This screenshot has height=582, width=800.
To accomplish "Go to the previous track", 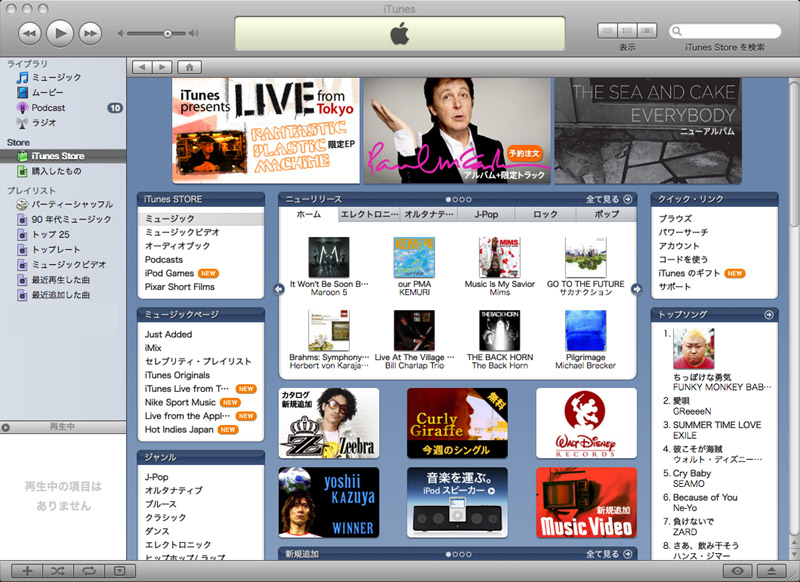I will point(30,34).
